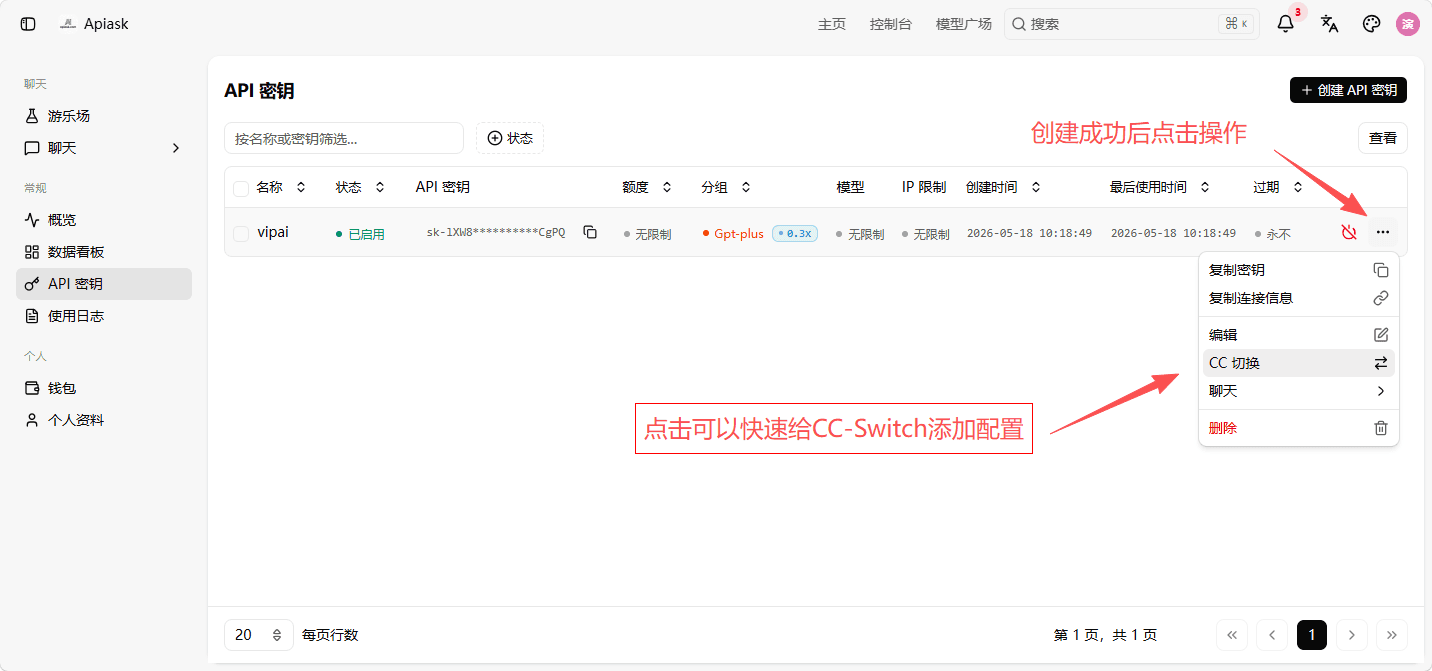The image size is (1432, 671).
Task: Sort by 分组 column
Action: coord(726,187)
